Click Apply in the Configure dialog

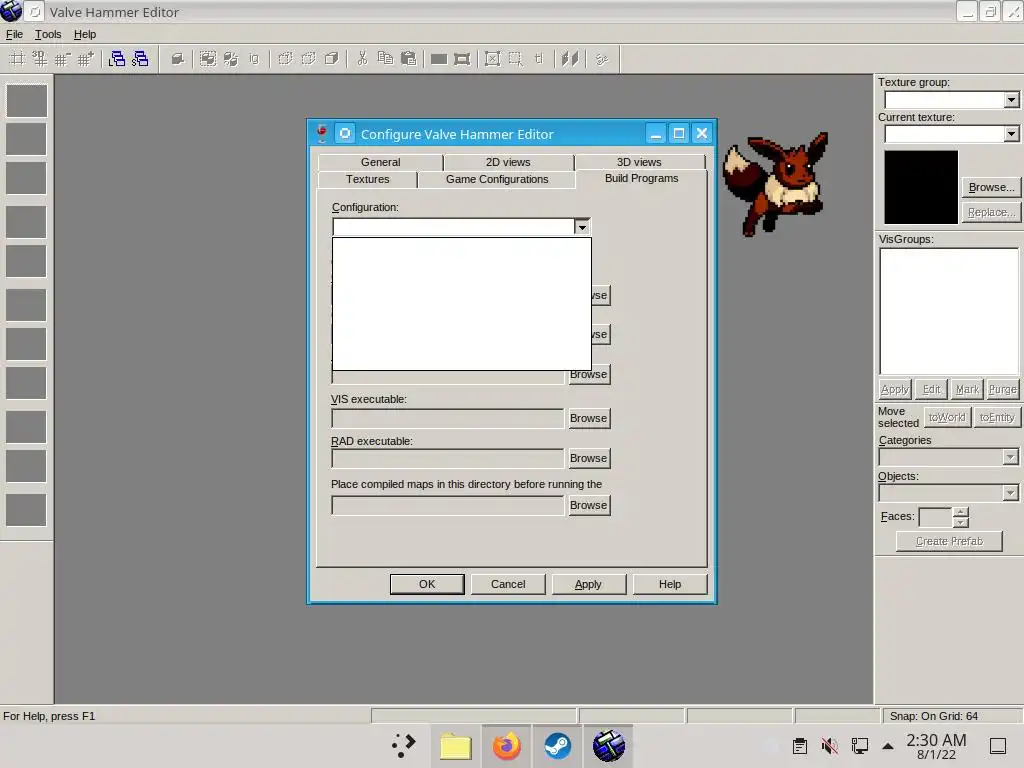(588, 584)
